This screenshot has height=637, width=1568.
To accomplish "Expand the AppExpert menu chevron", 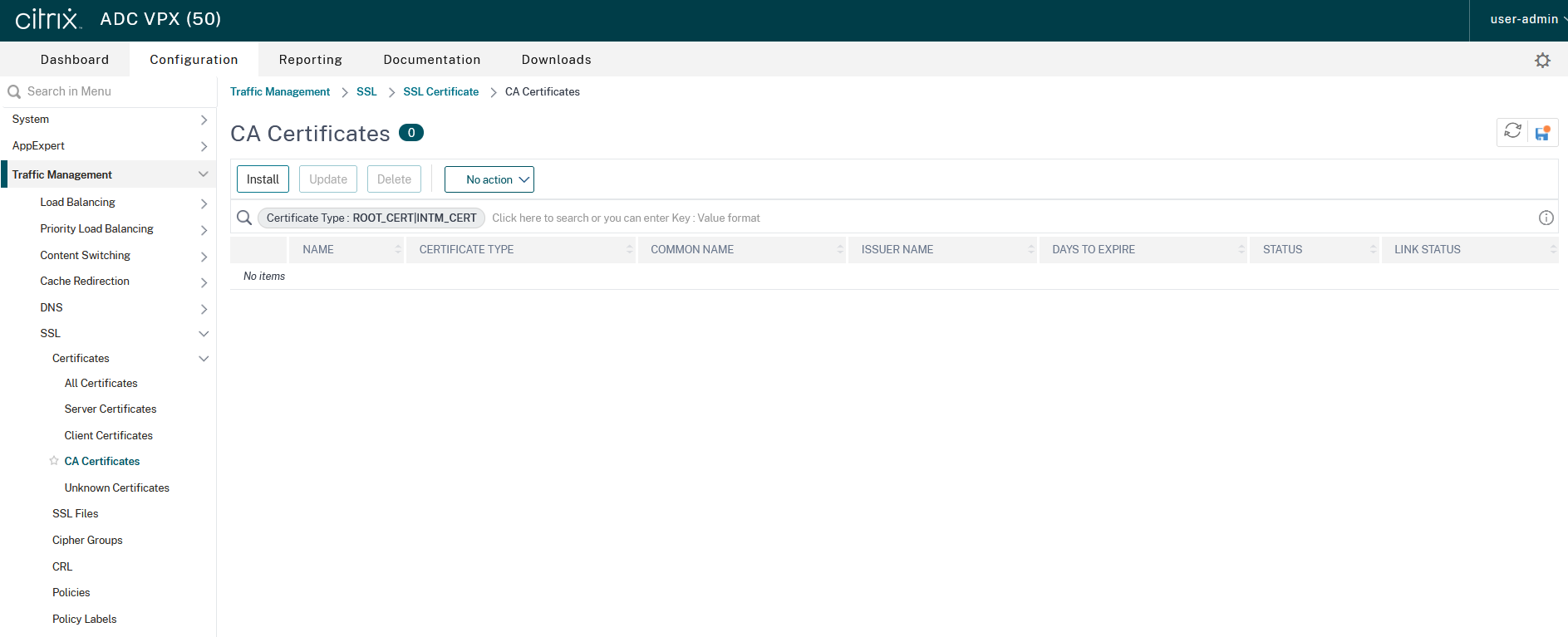I will point(204,146).
